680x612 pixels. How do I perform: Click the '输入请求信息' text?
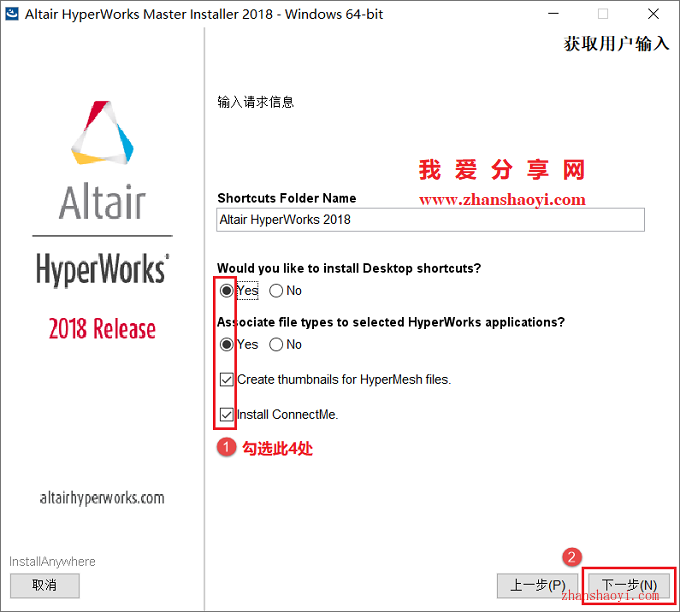coord(255,102)
